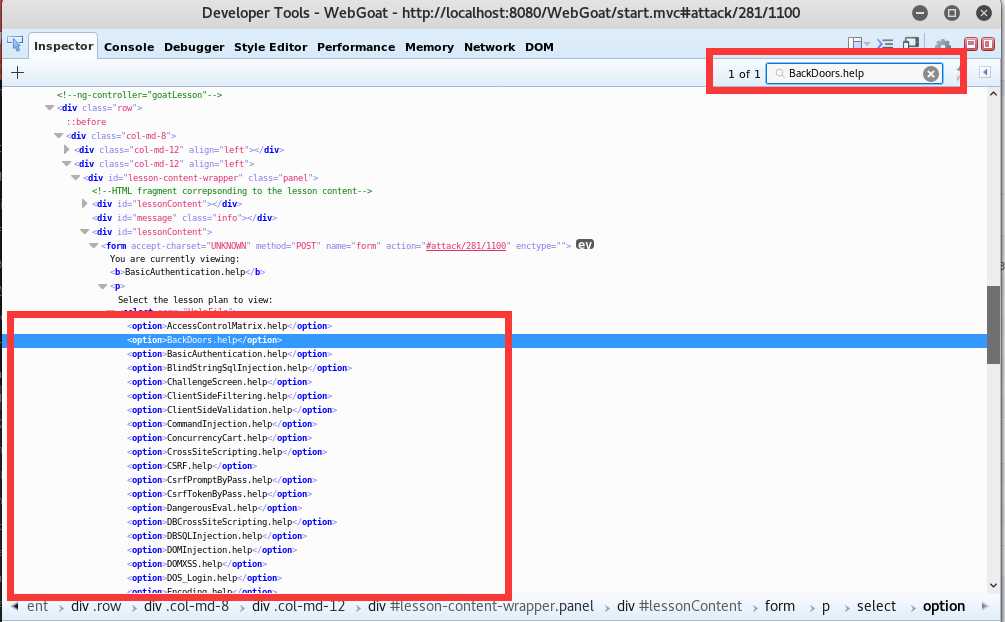This screenshot has height=622, width=1005.
Task: Select the DangerousEval.help option
Action: tap(215, 508)
